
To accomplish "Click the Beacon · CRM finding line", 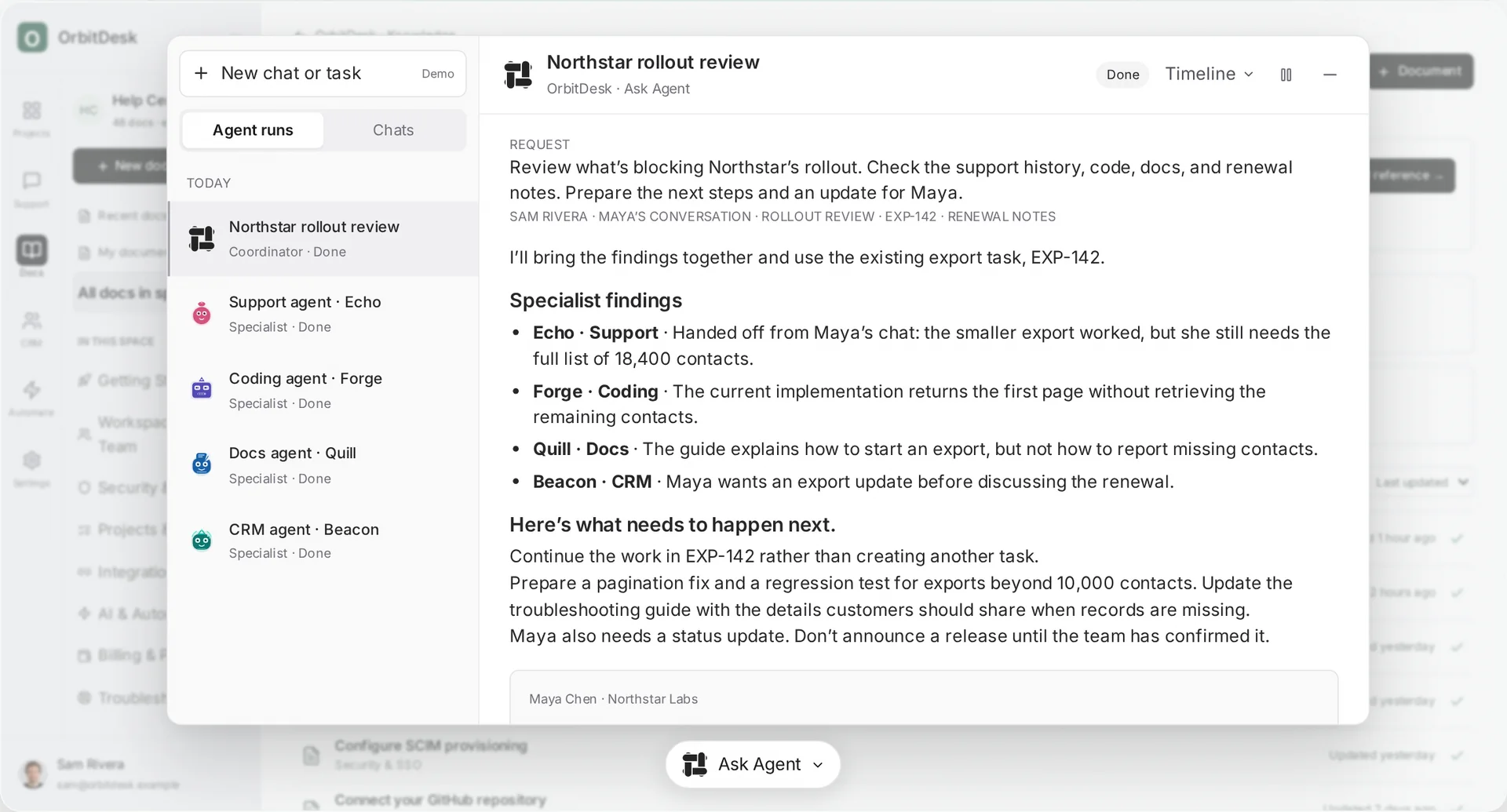I will point(853,482).
